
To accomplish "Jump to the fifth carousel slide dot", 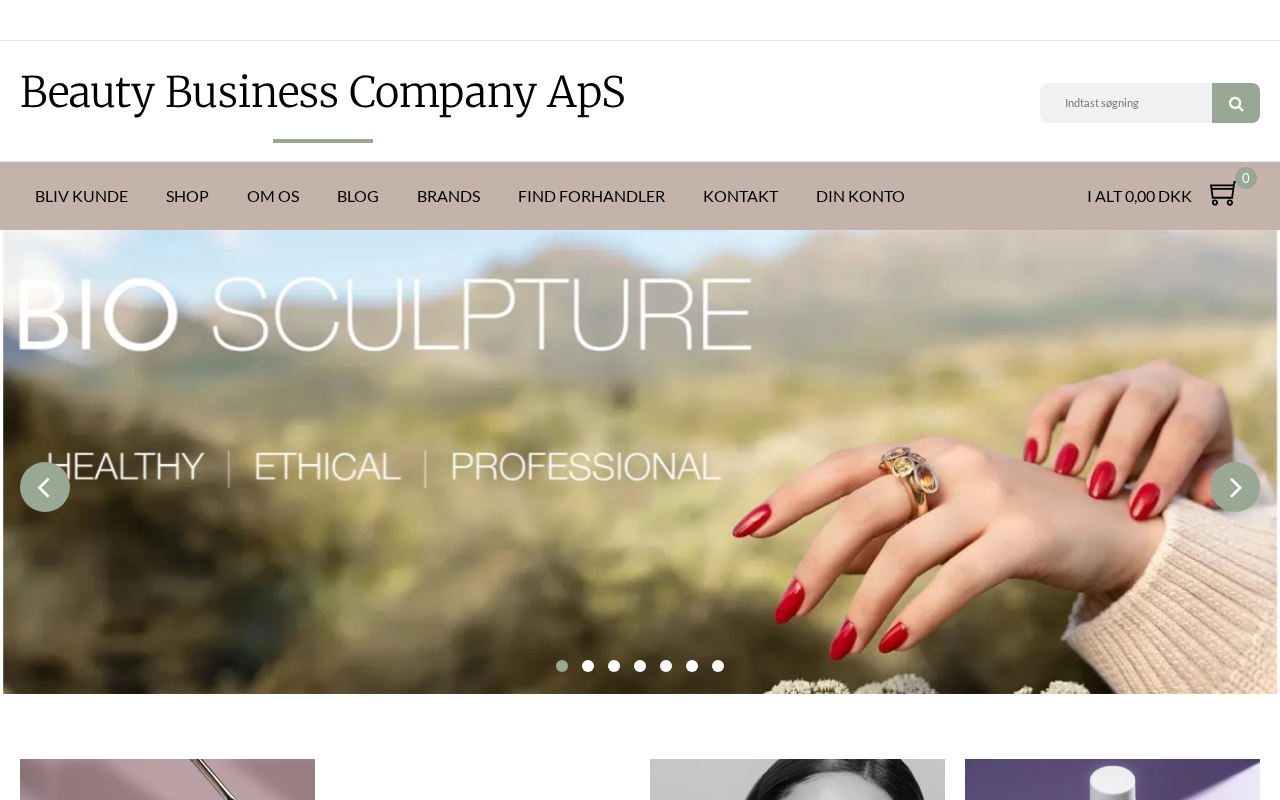I will point(666,666).
